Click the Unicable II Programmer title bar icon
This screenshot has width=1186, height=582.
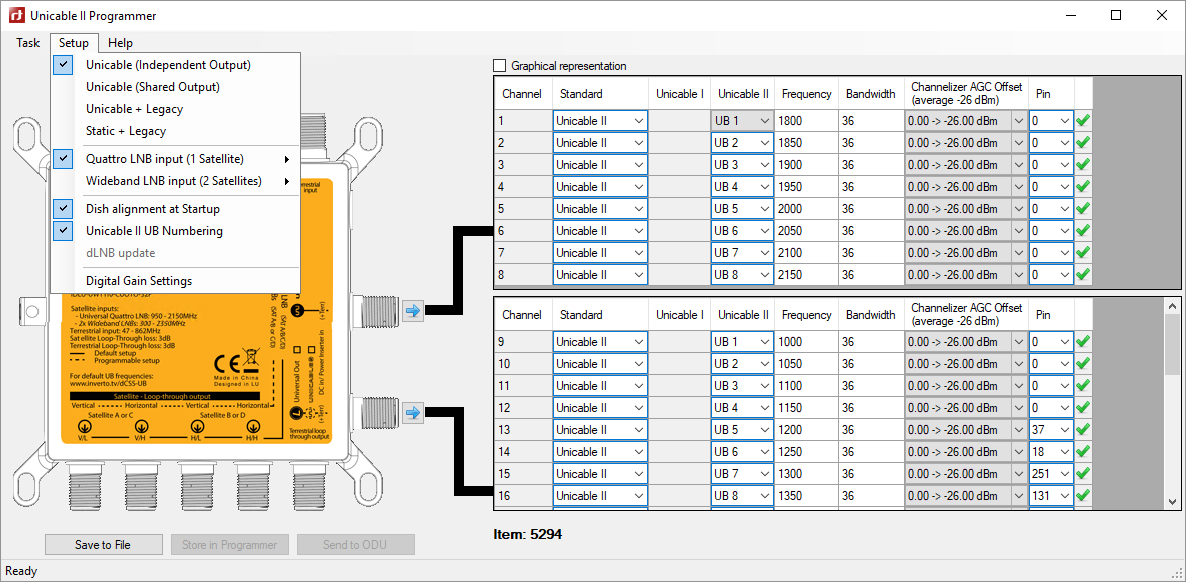click(x=15, y=16)
